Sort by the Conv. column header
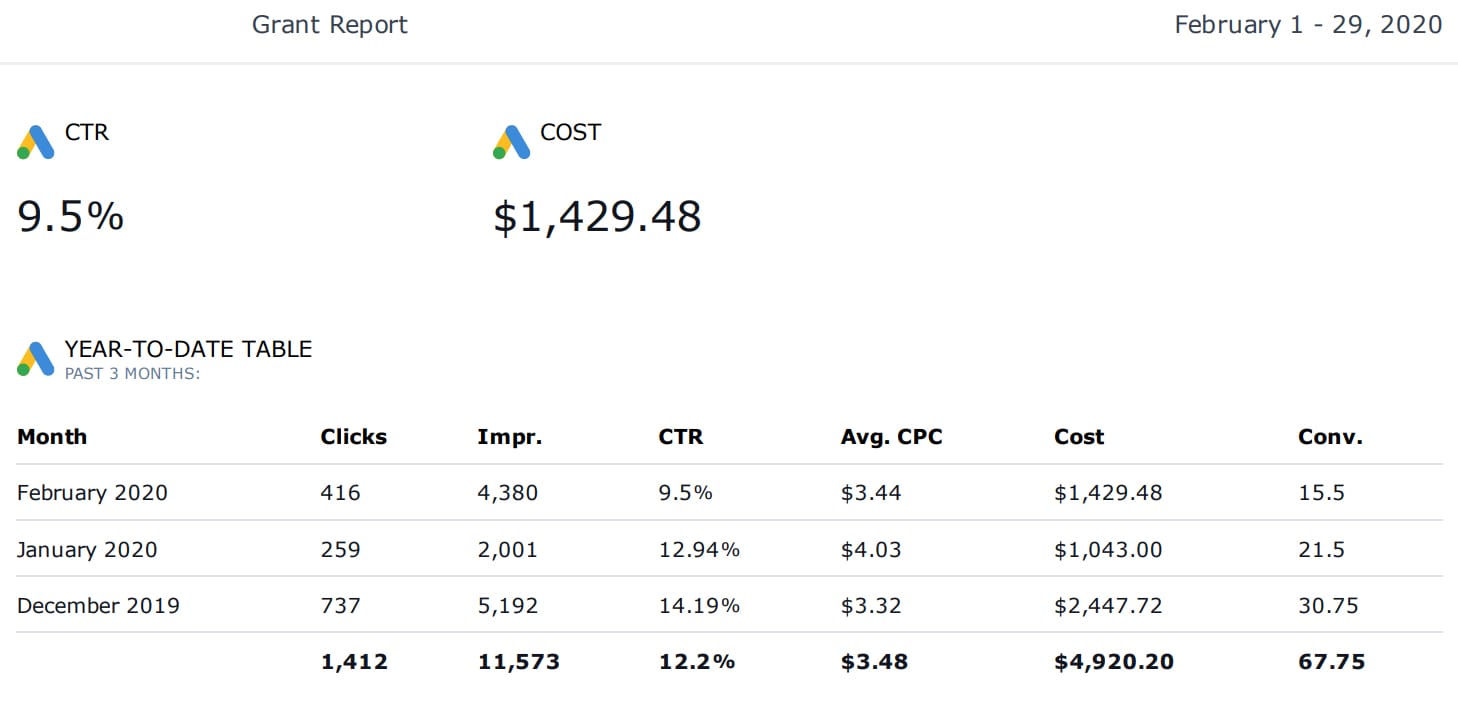 pos(1330,437)
